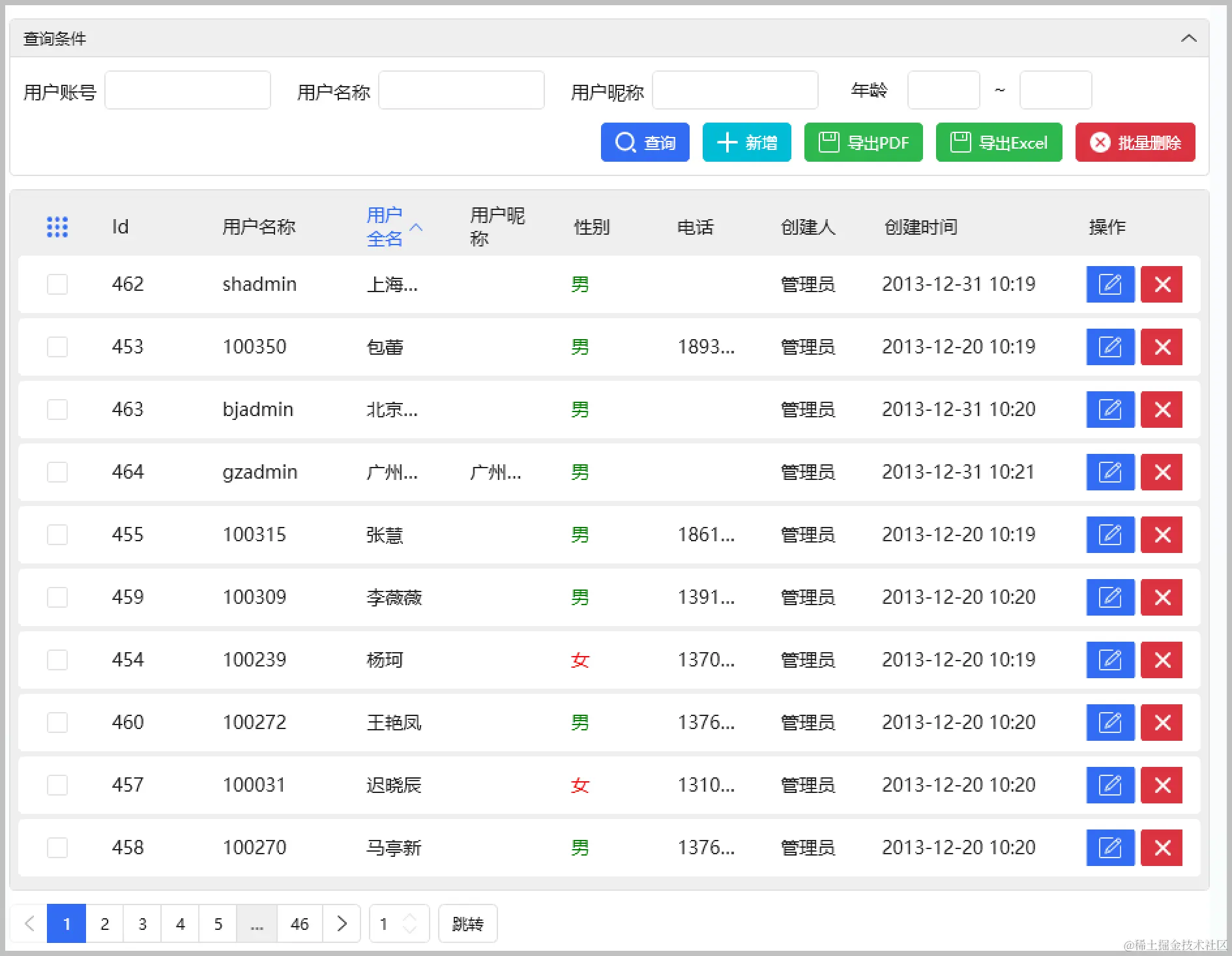Screen dimensions: 1232x956
Task: Click cell 李薇薇 in the table
Action: point(394,597)
